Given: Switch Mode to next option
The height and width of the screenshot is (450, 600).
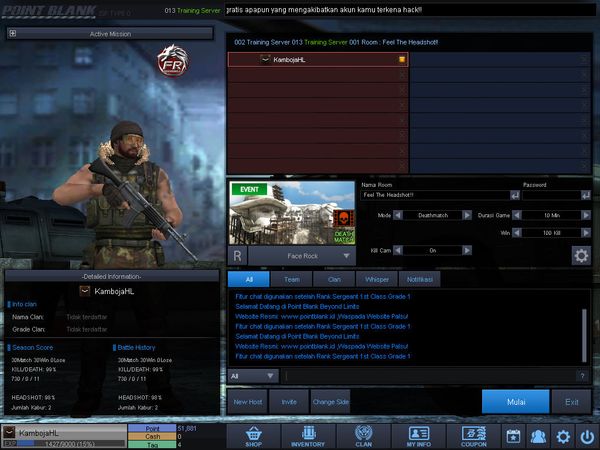Looking at the screenshot, I should tap(467, 215).
